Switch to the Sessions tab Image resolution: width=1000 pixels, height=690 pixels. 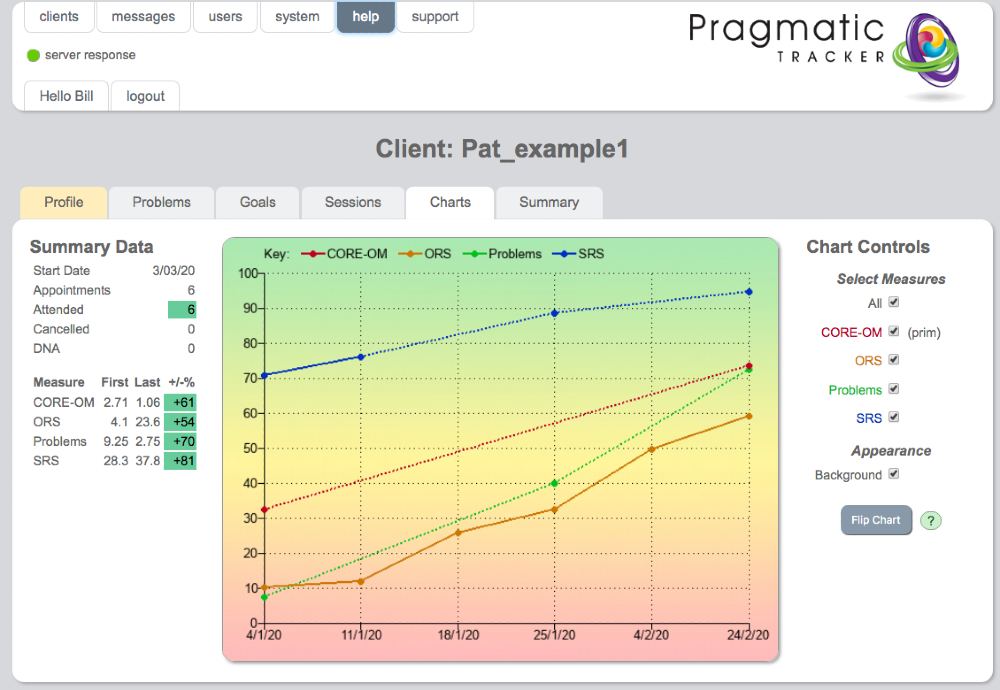[353, 203]
